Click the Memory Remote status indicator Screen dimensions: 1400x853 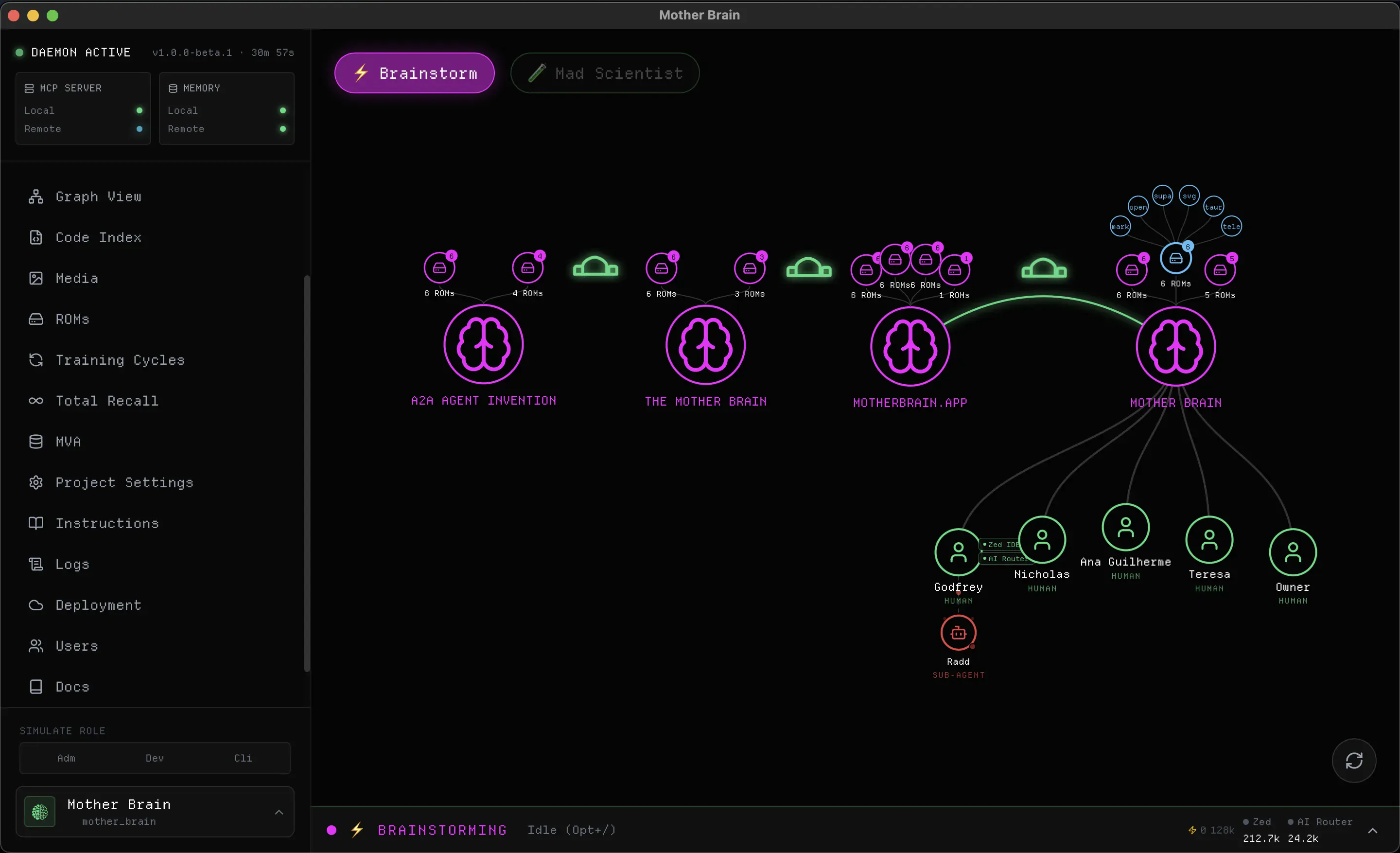283,129
